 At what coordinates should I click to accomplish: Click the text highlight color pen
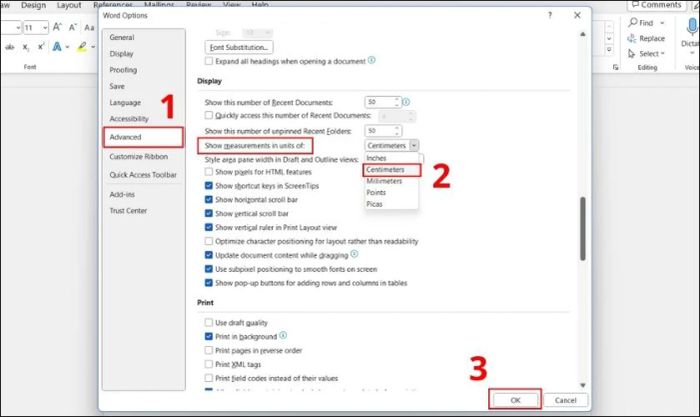pos(82,46)
